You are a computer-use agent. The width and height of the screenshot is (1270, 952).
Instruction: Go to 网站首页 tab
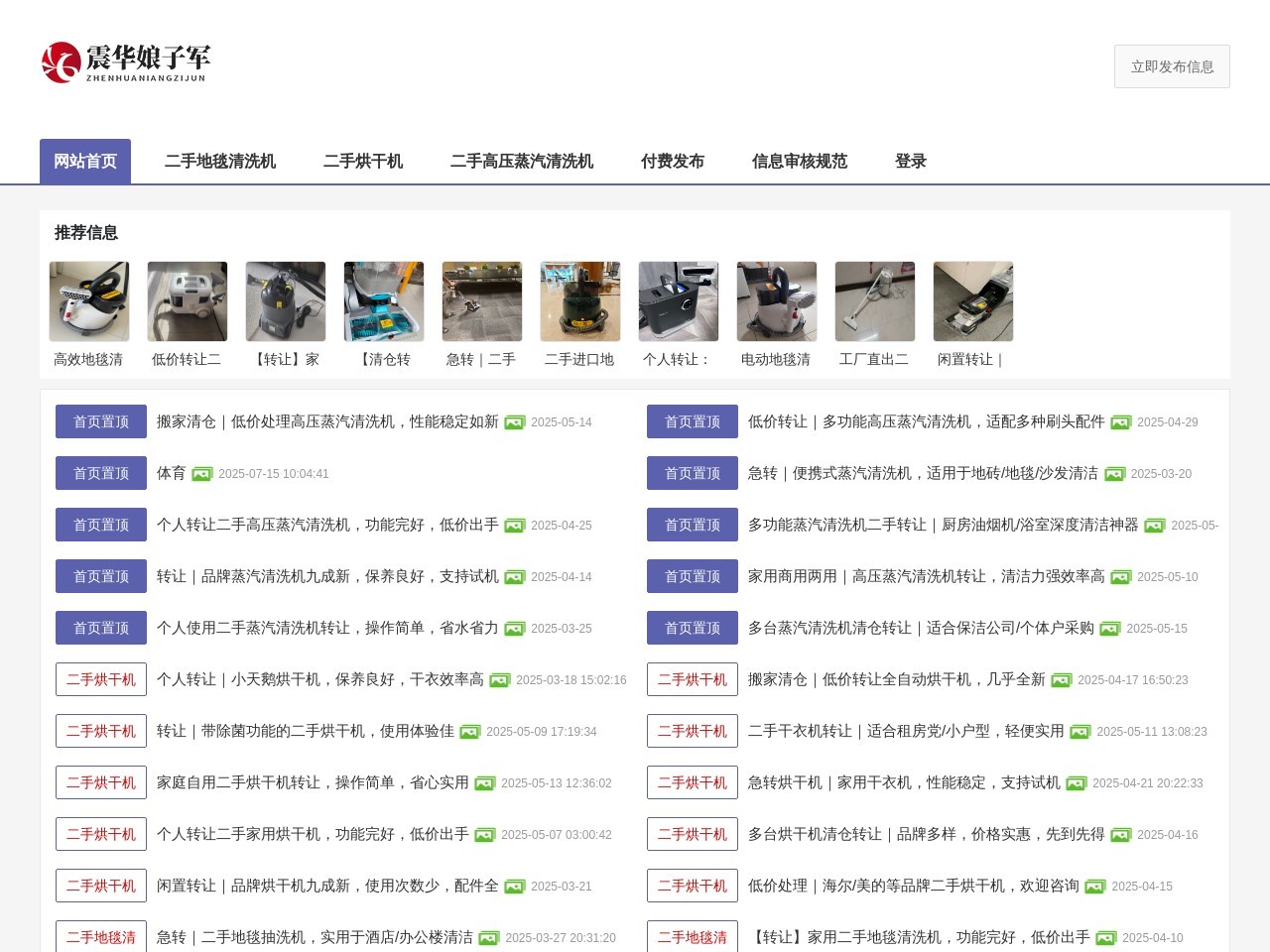tap(85, 161)
